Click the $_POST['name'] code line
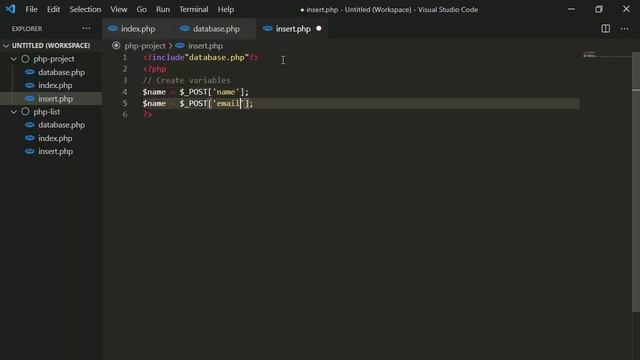The height and width of the screenshot is (360, 640). point(196,92)
